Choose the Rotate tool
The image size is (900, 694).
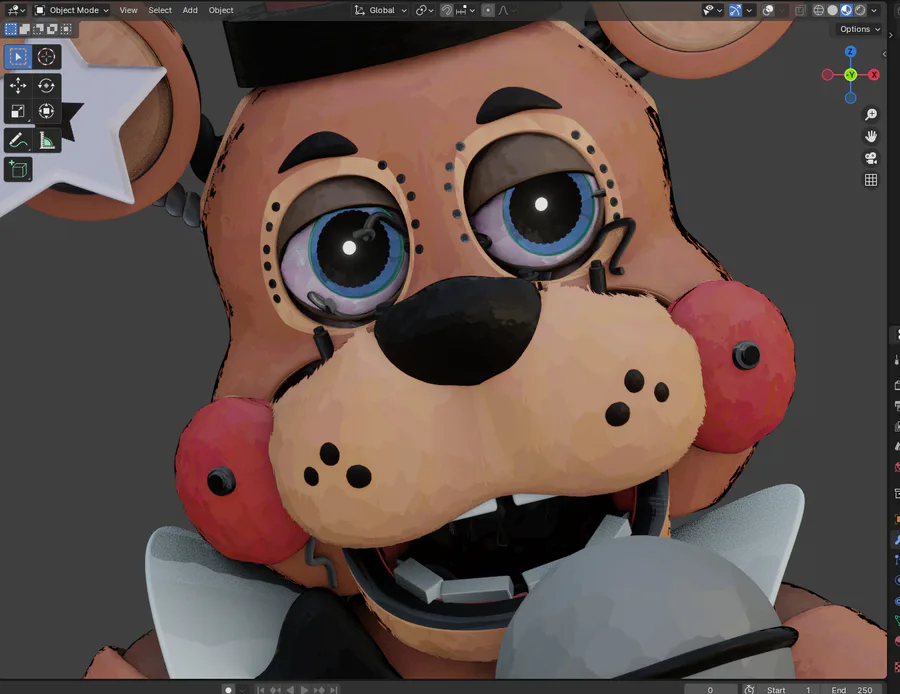pos(46,86)
